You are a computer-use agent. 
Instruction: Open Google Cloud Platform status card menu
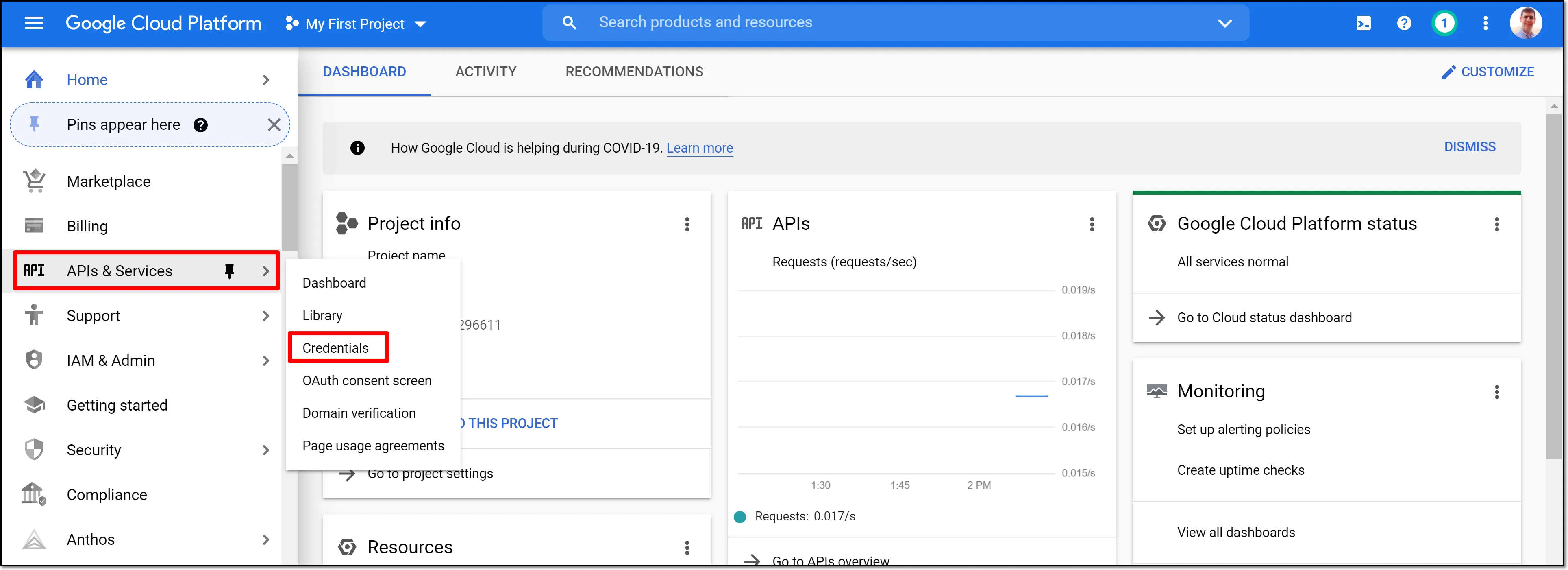pos(1496,224)
